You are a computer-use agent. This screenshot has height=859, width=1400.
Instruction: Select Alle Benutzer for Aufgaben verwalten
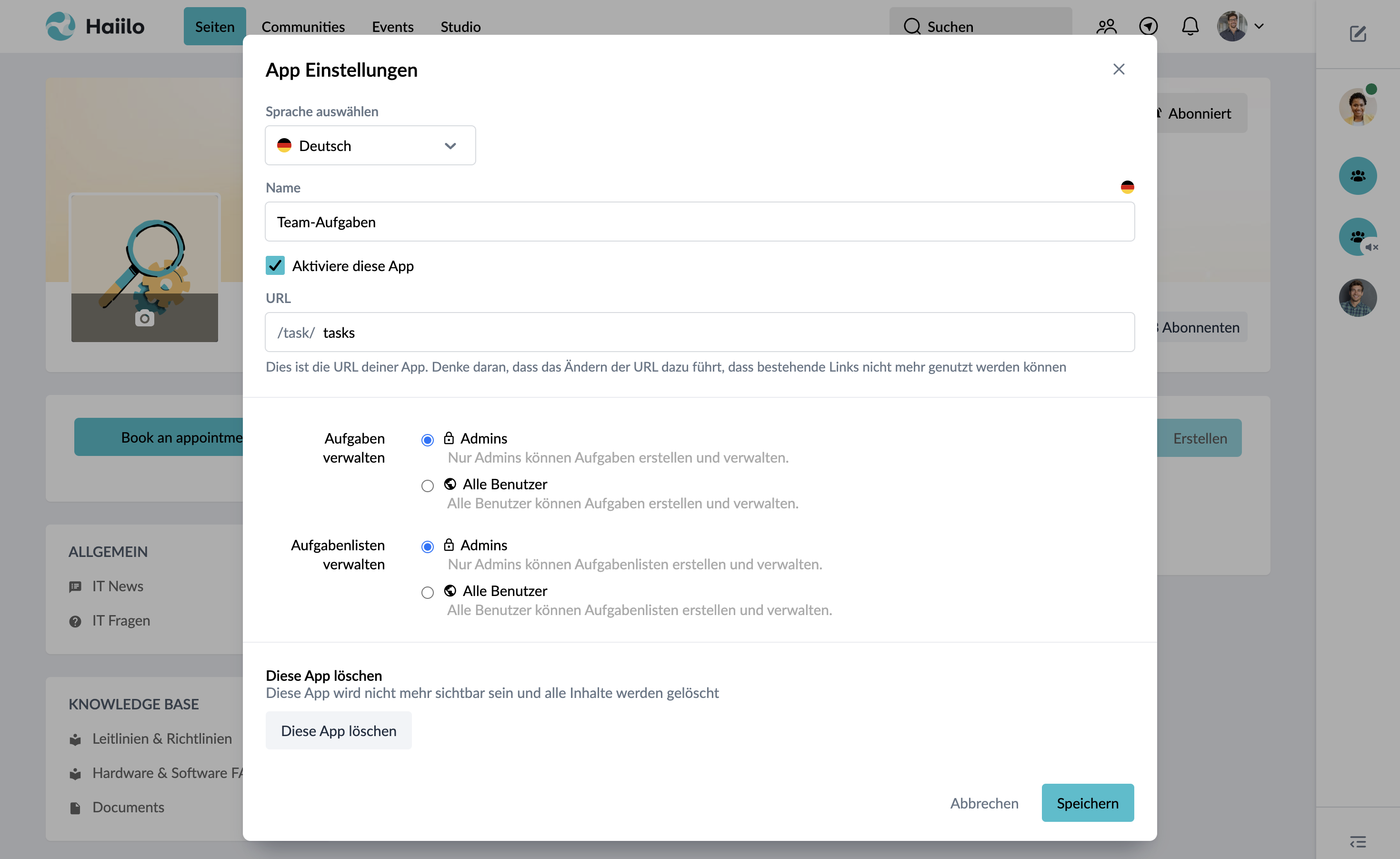pyautogui.click(x=427, y=485)
